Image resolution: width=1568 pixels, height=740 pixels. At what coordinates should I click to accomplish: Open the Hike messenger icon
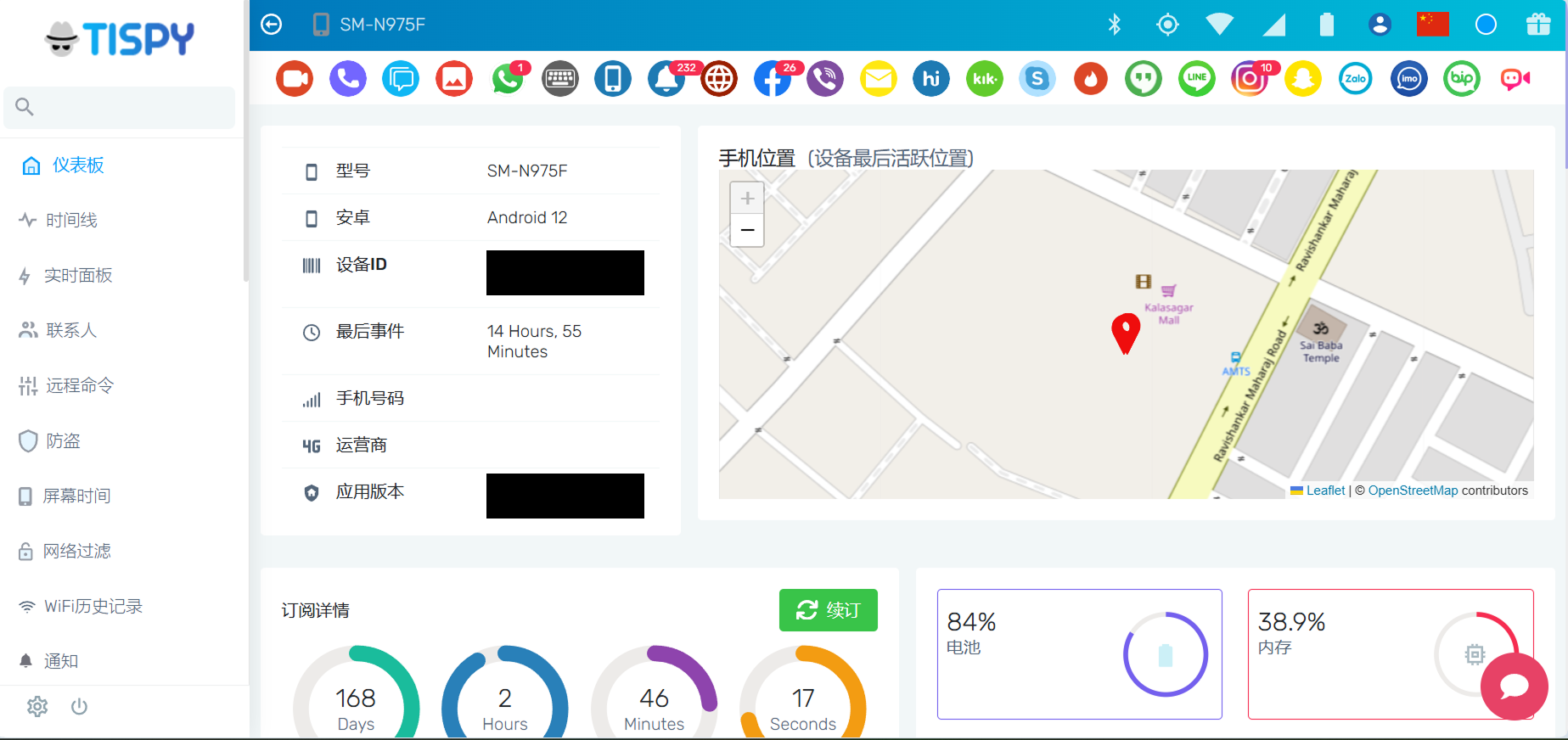pos(931,79)
